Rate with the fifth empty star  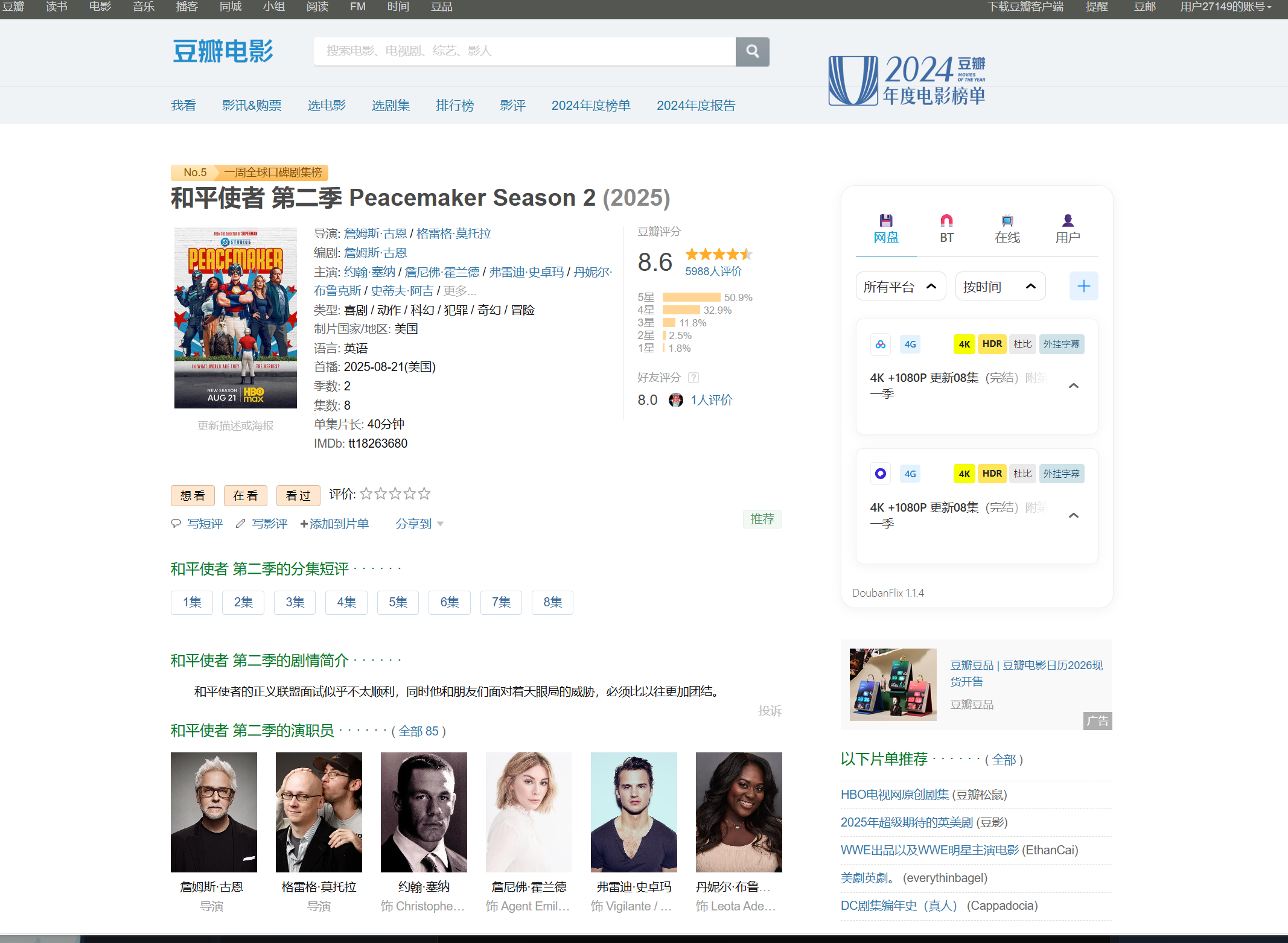coord(424,494)
